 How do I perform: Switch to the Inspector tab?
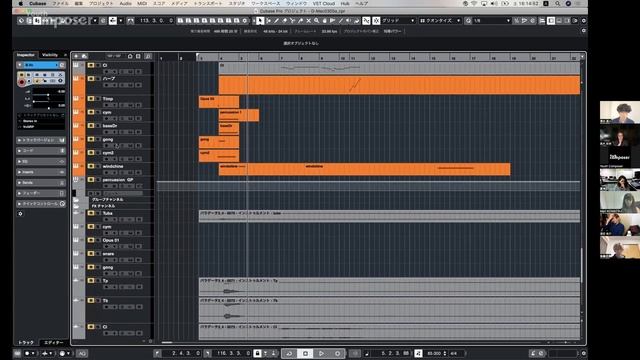[25, 55]
